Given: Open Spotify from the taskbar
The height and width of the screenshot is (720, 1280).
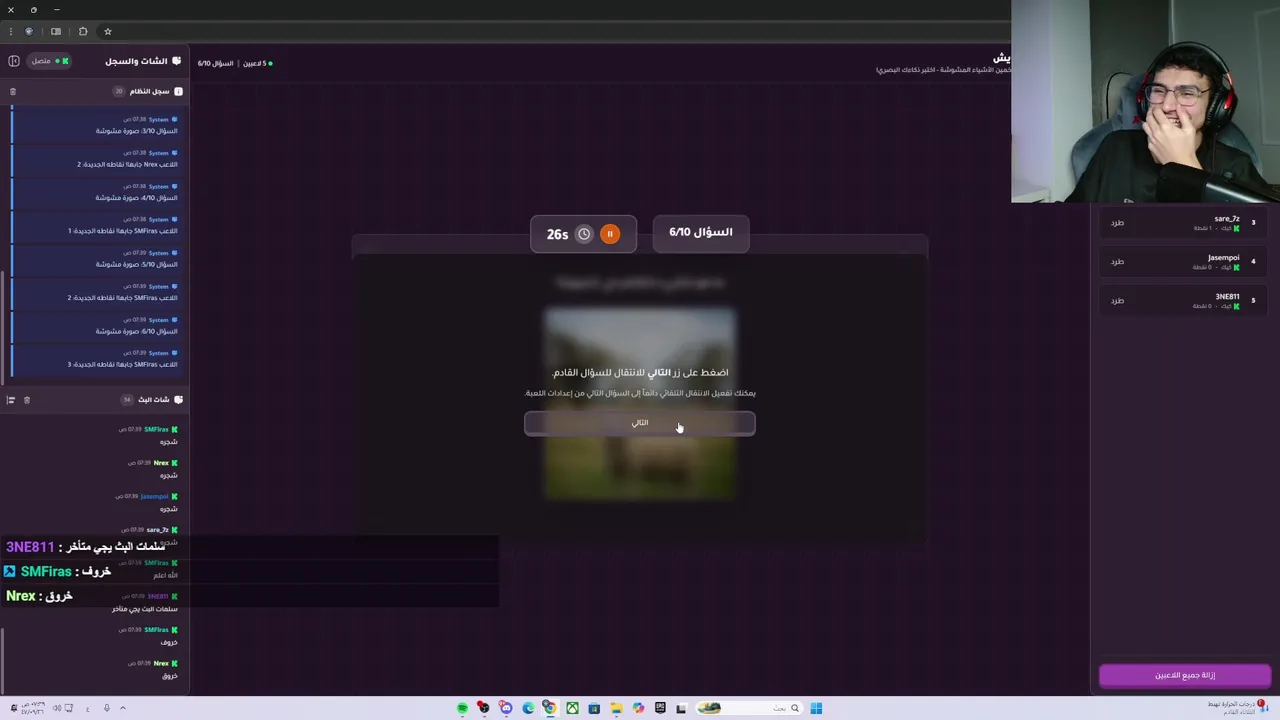Looking at the screenshot, I should tap(462, 708).
